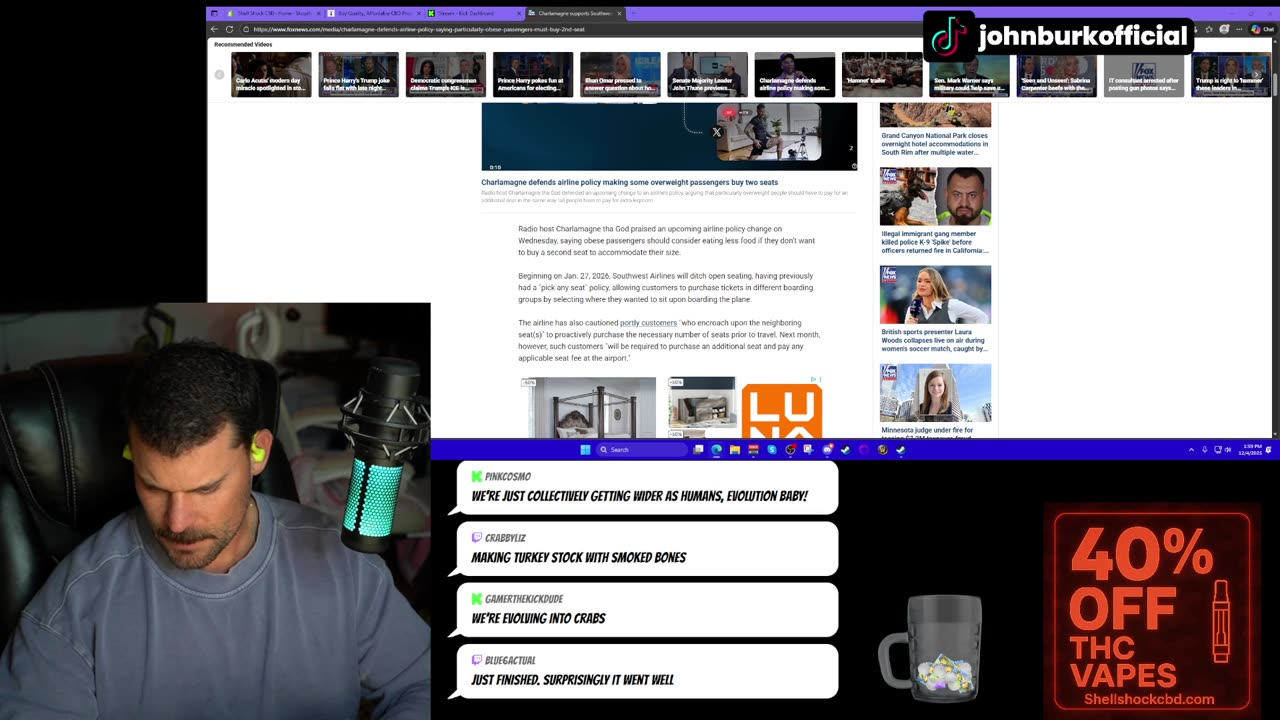Play IT consultant arrested video
The image size is (1280, 720).
click(x=1144, y=74)
